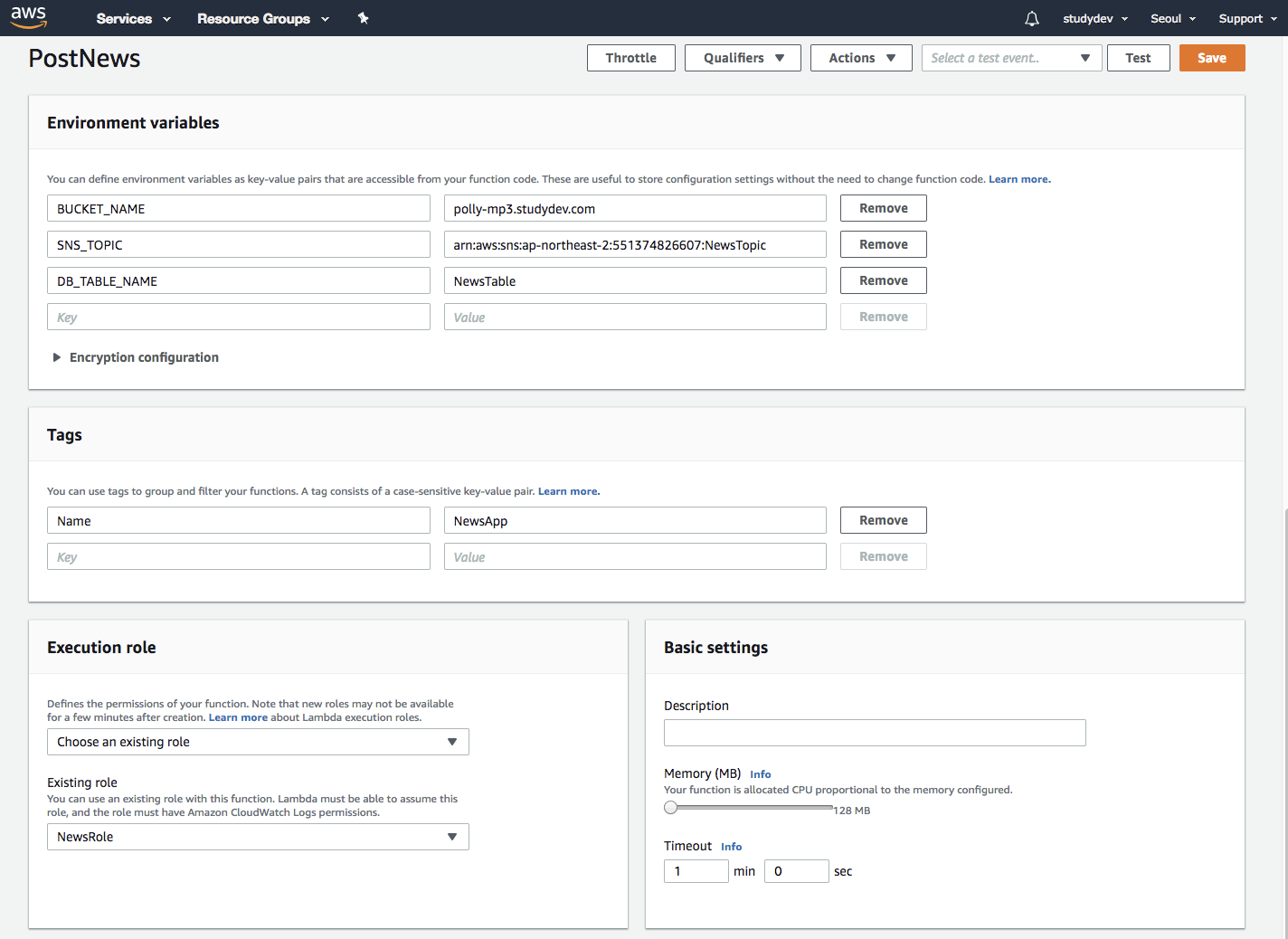Open the notifications bell
The width and height of the screenshot is (1288, 939).
point(1032,18)
